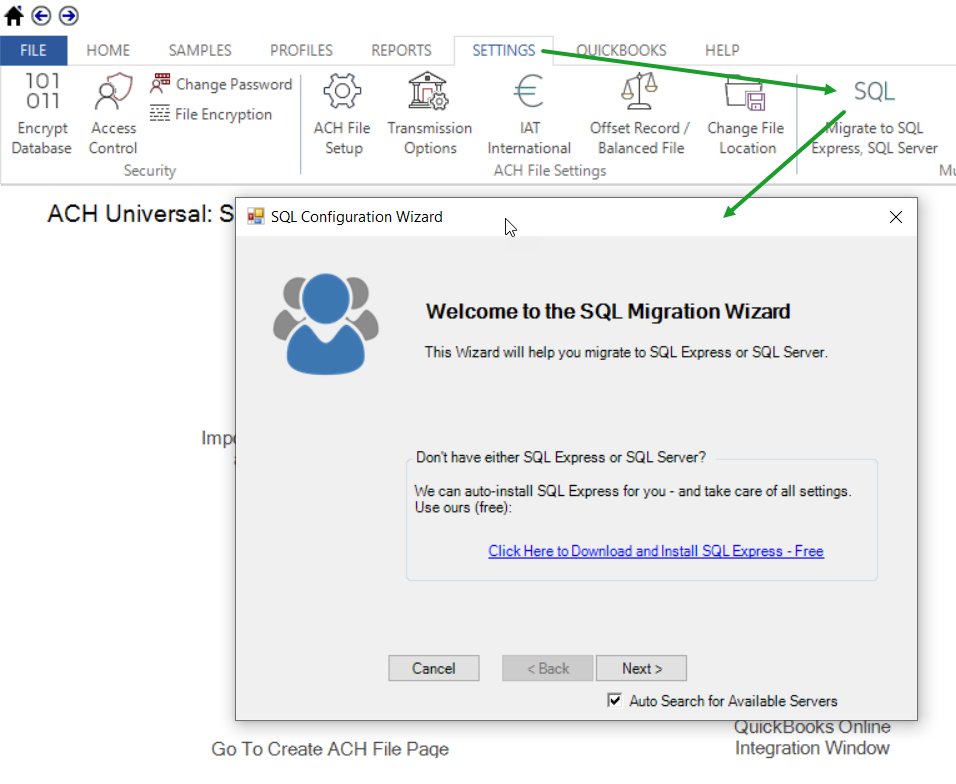The height and width of the screenshot is (784, 956).
Task: Click the Next button in the wizard
Action: coord(641,668)
